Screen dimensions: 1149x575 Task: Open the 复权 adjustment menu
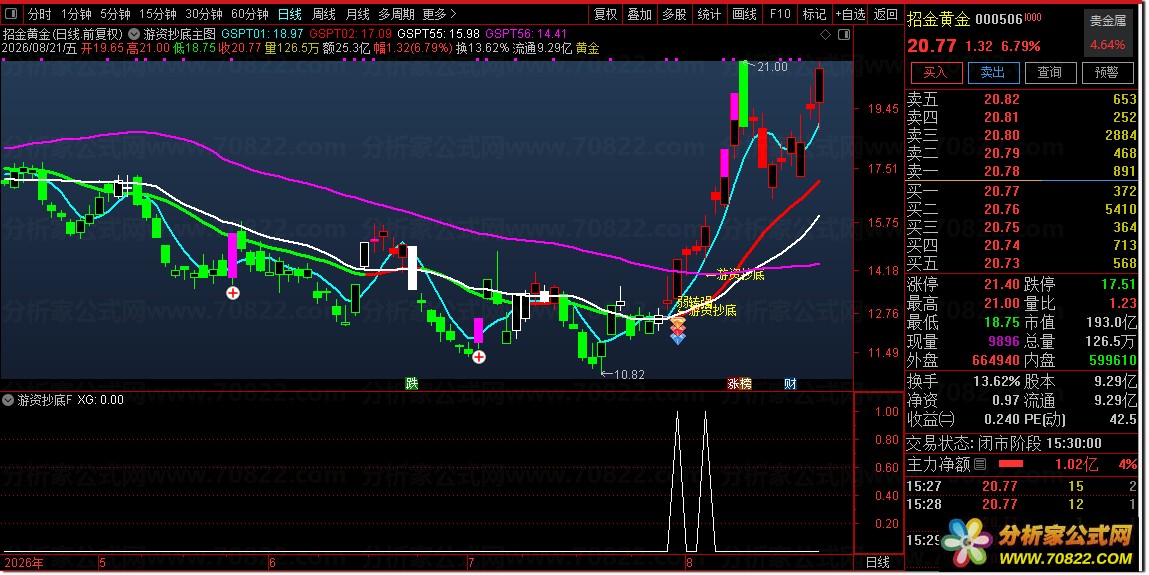click(x=605, y=14)
